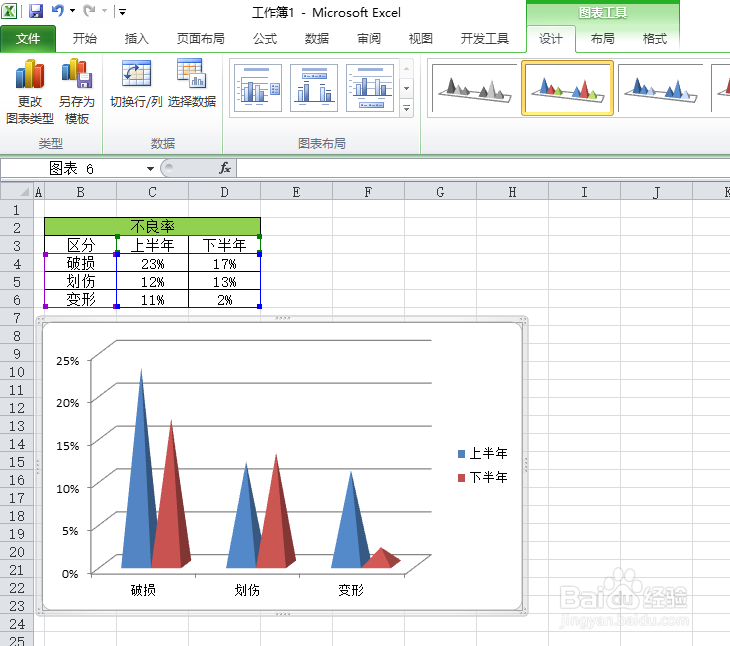730x646 pixels.
Task: Select column G header
Action: pyautogui.click(x=440, y=192)
